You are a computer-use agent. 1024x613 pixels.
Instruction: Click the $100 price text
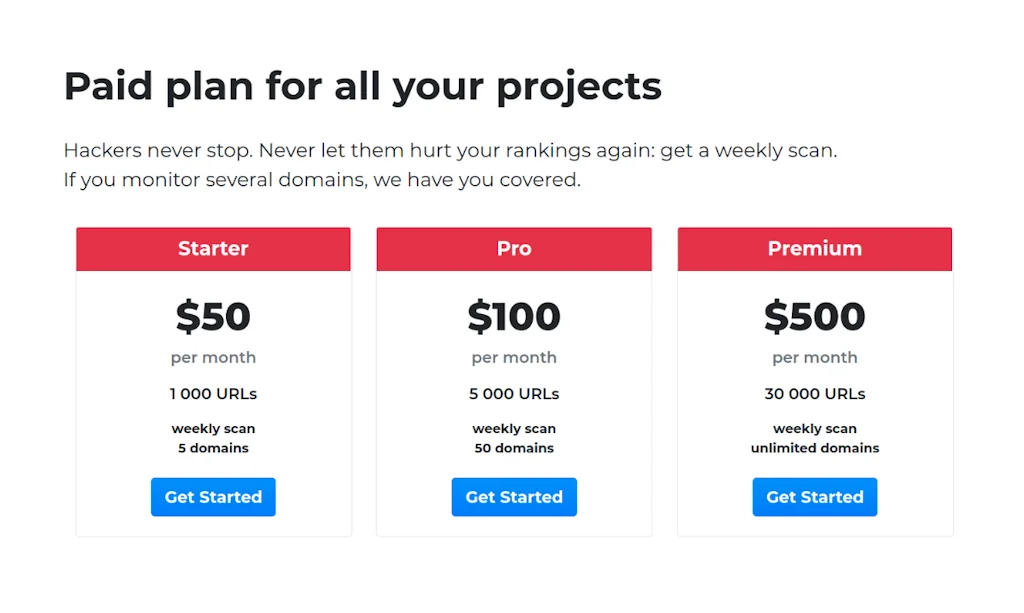point(514,317)
